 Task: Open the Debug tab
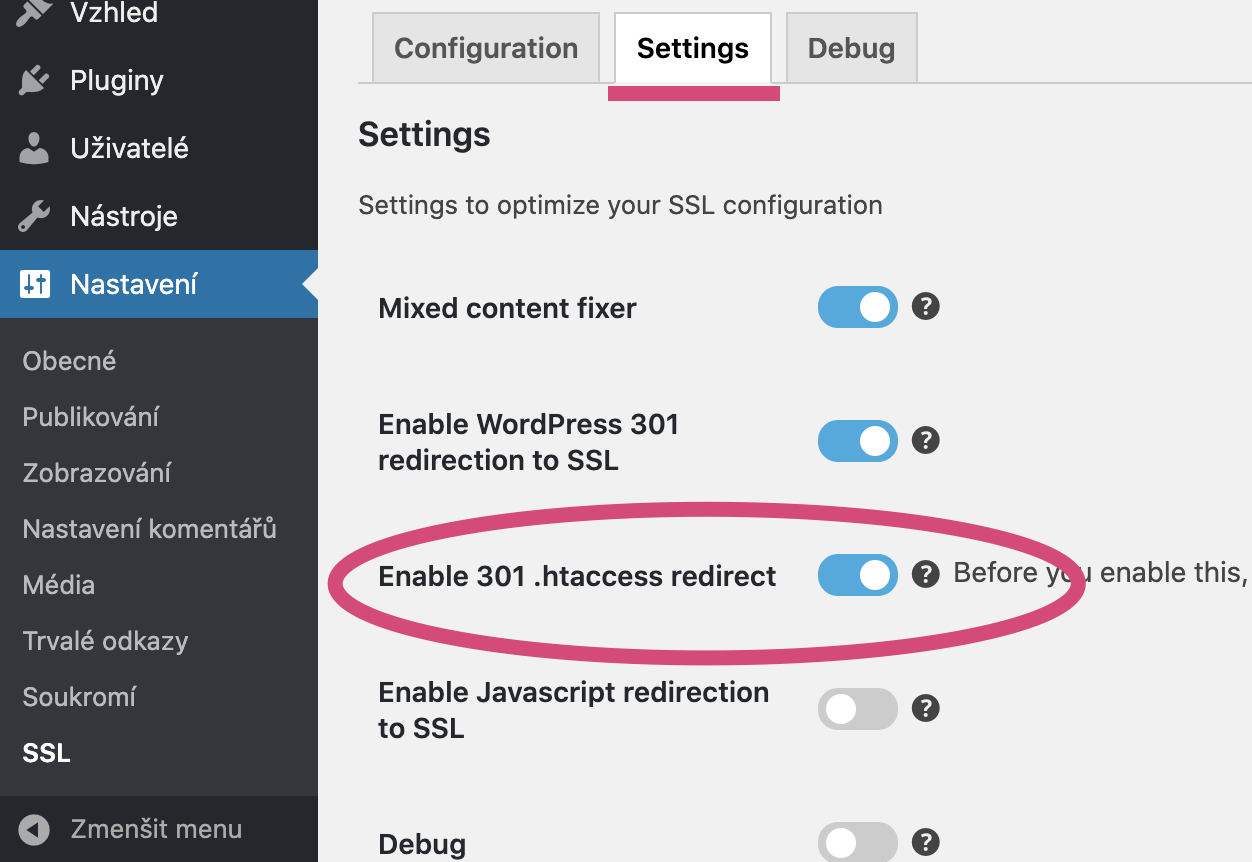tap(851, 48)
